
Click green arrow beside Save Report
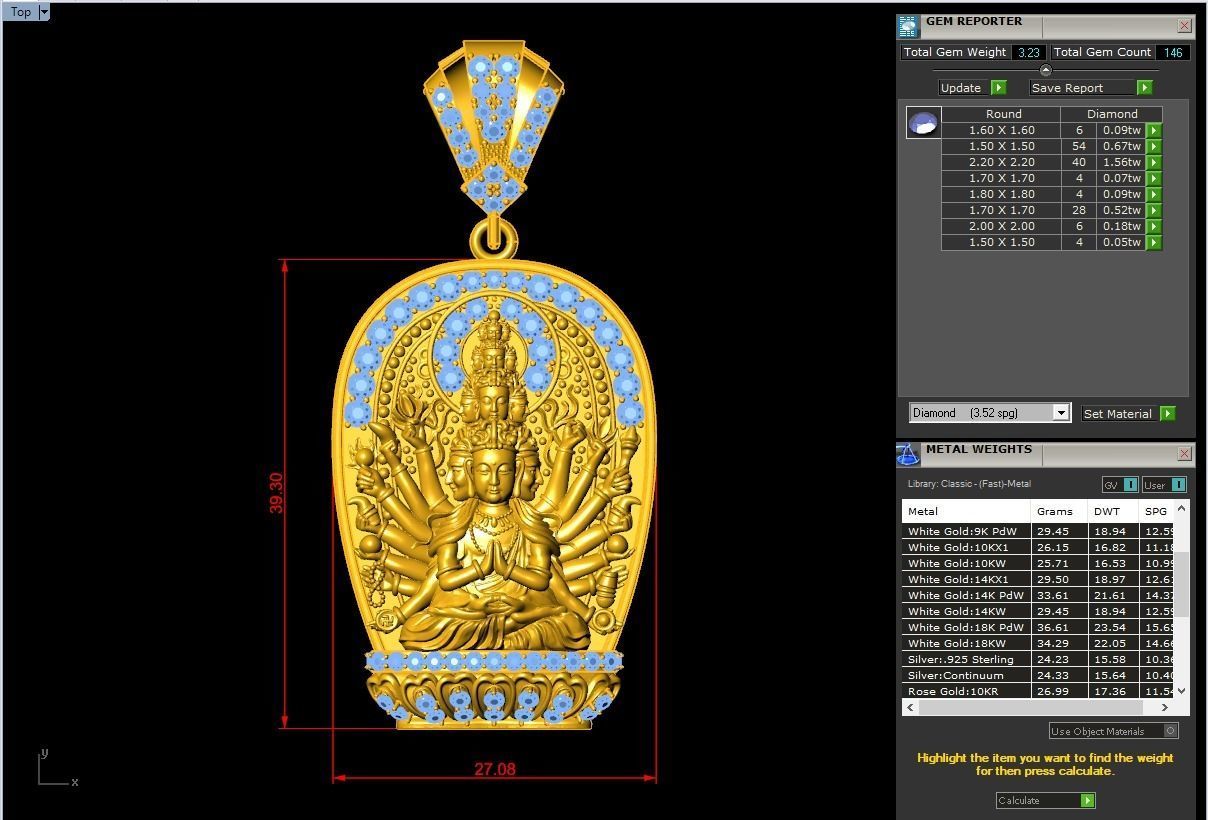coord(1145,88)
